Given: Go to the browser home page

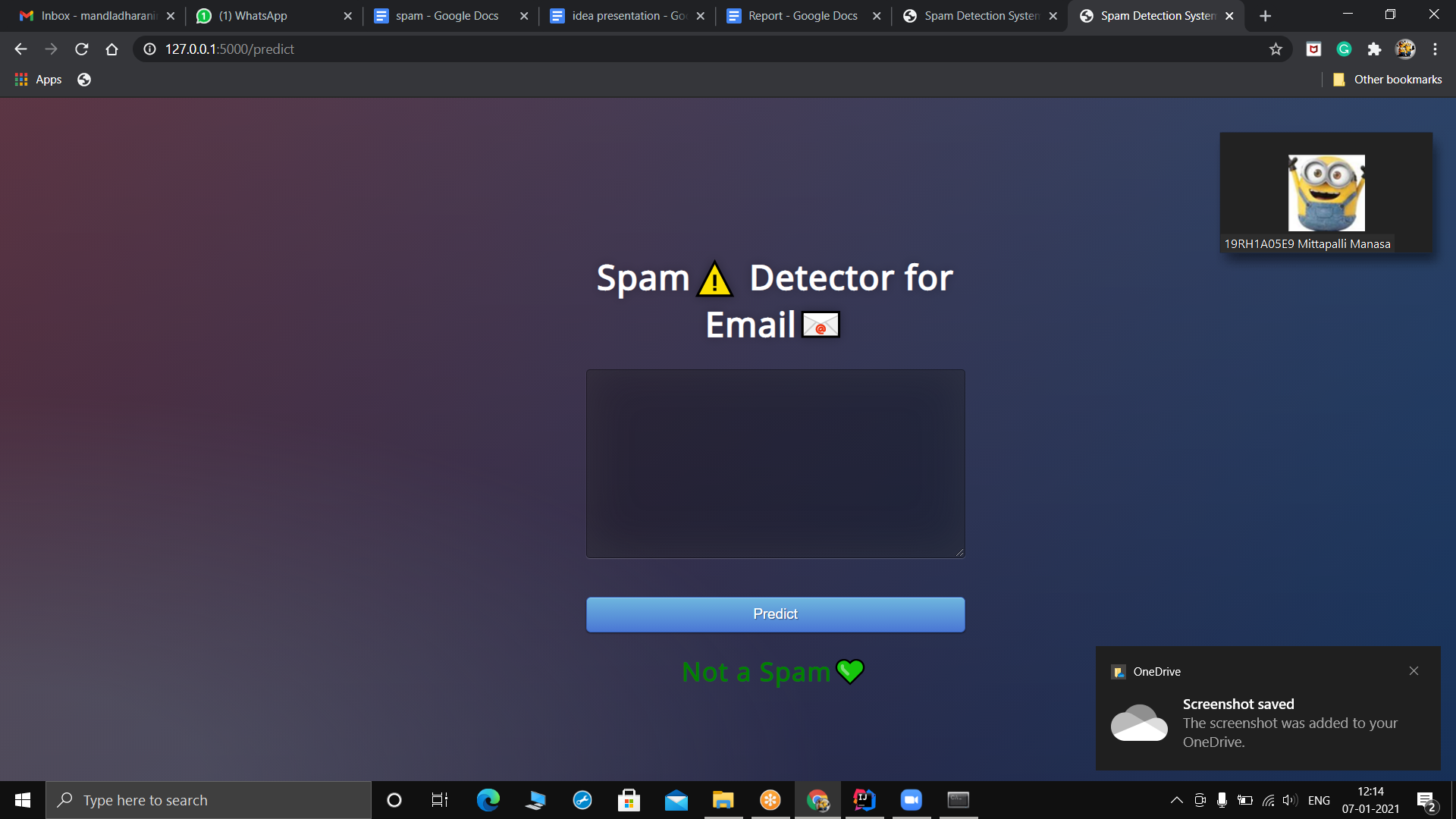Looking at the screenshot, I should (111, 49).
